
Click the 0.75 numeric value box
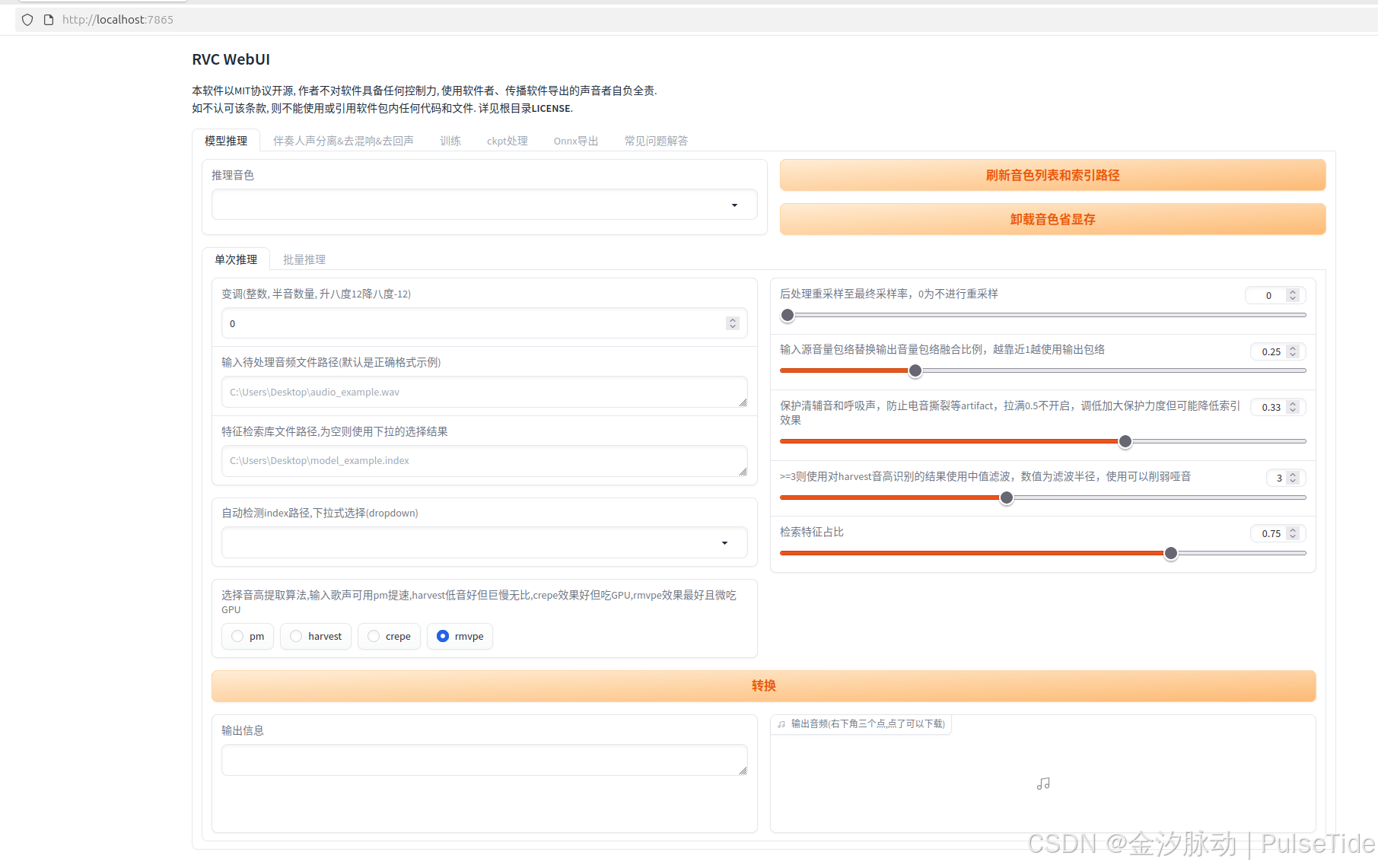(x=1278, y=533)
